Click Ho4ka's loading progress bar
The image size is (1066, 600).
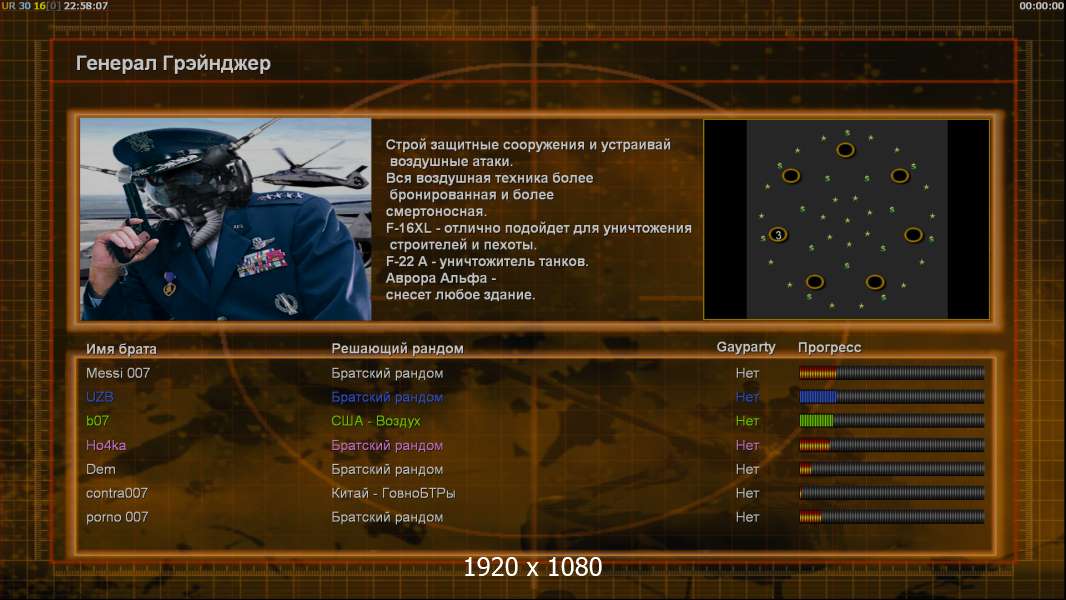(x=892, y=445)
